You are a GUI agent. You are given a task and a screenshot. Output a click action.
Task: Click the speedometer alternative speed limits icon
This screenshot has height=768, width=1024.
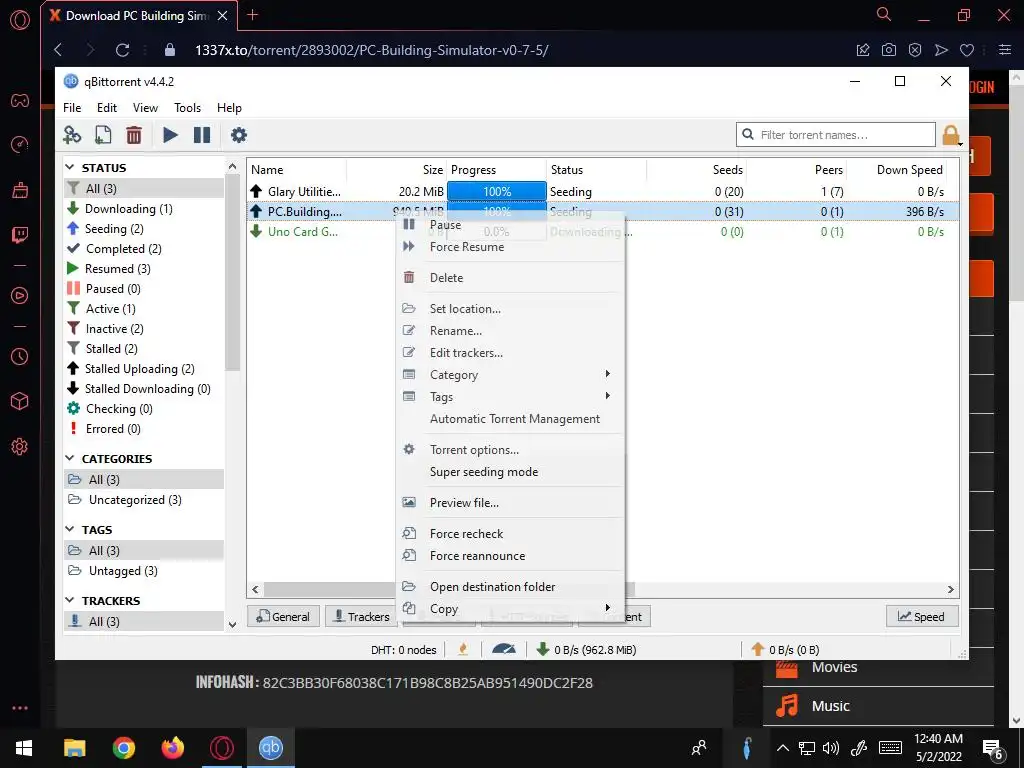pos(504,649)
